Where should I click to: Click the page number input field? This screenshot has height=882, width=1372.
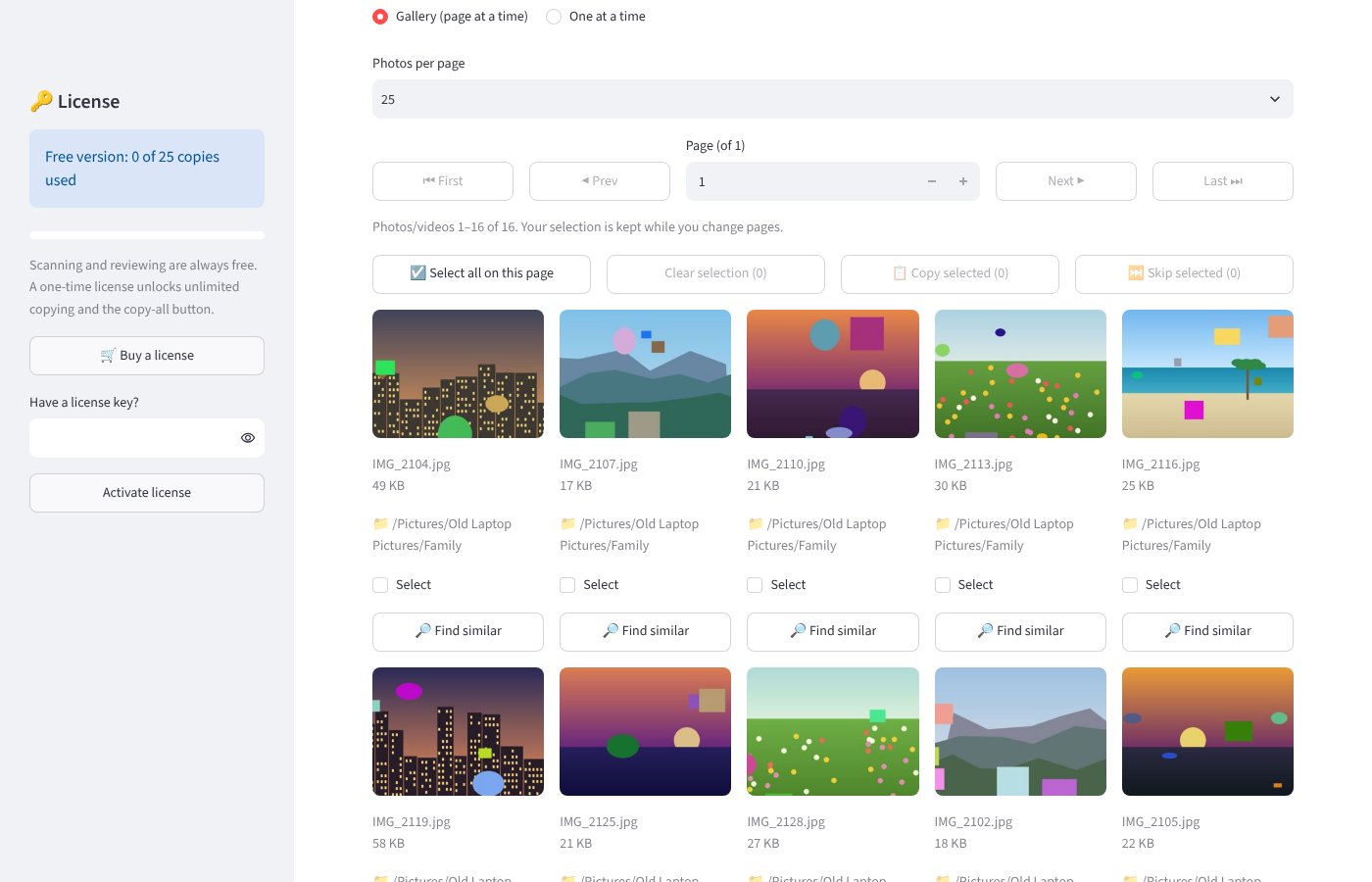point(802,181)
